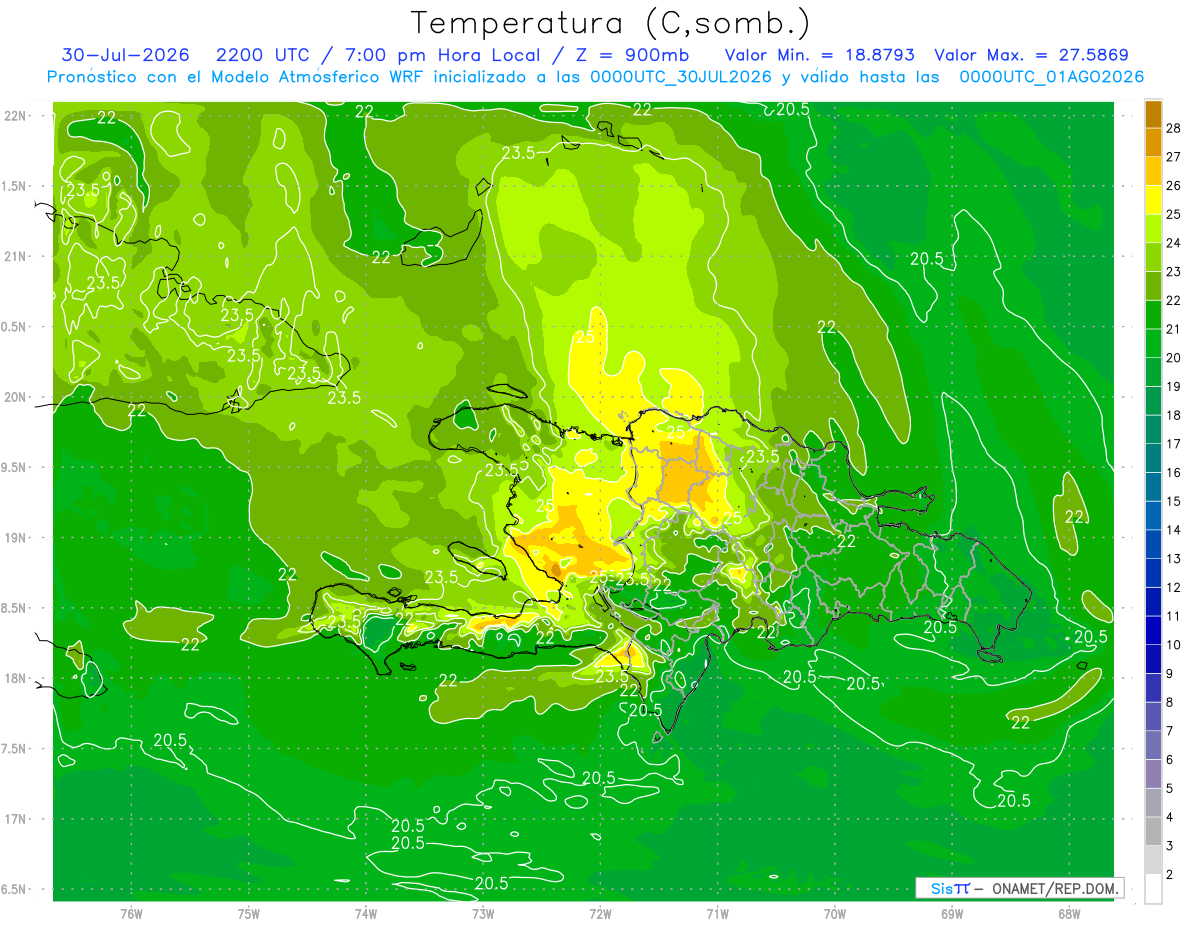
Task: Pick the blue legend swatch between 13 and 14
Action: tap(1153, 544)
